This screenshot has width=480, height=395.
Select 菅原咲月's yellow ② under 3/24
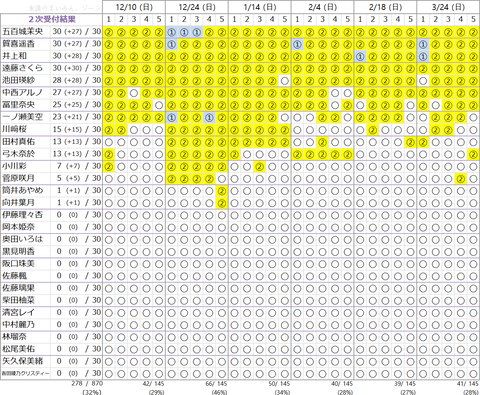[461, 179]
